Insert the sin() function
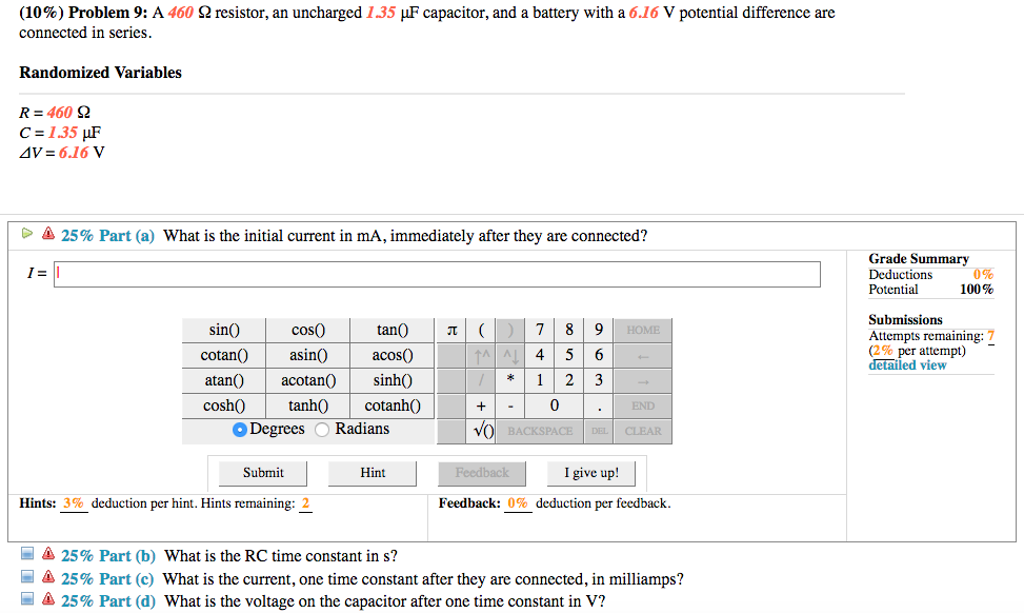Screen dimensions: 1024x613 point(224,330)
